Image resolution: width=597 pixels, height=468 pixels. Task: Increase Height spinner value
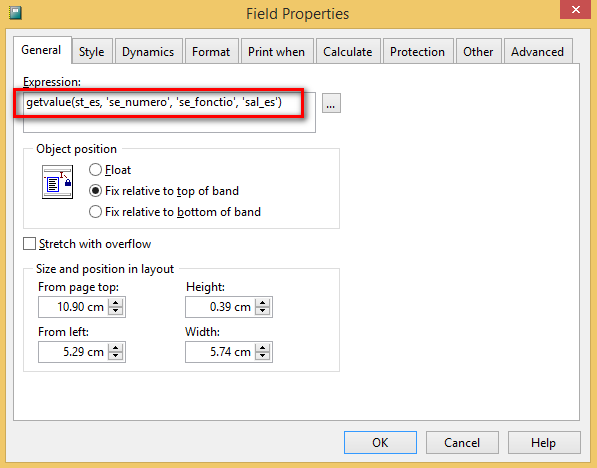pos(263,303)
